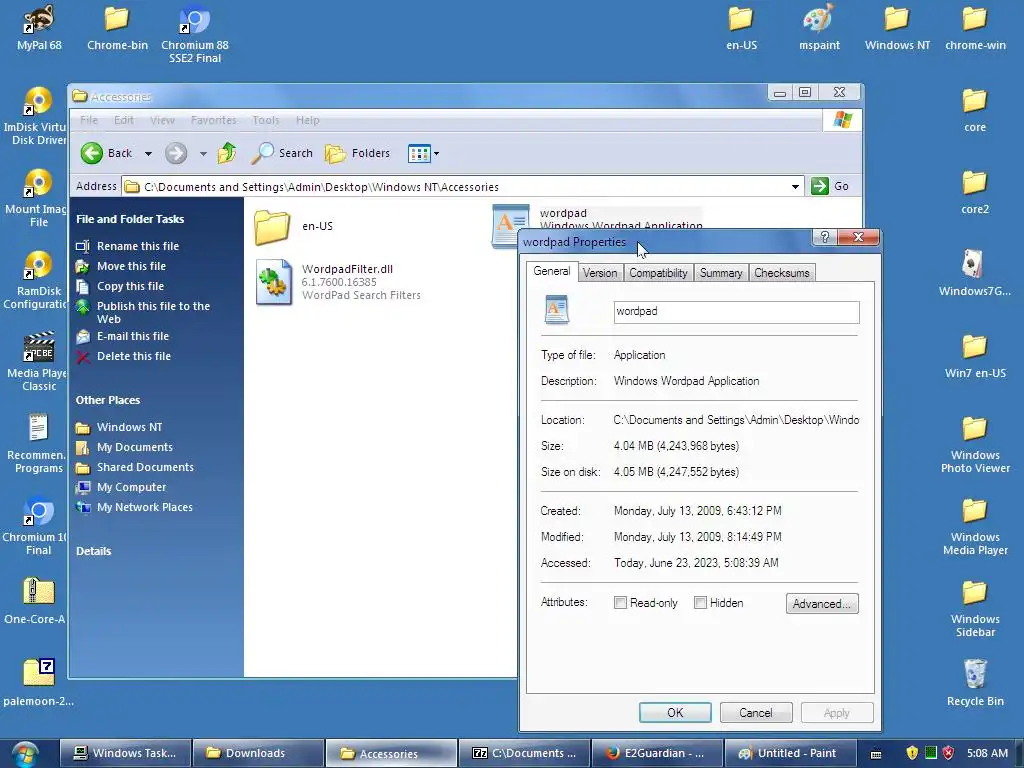Switch to E2Guardian taskbar button

click(x=656, y=753)
